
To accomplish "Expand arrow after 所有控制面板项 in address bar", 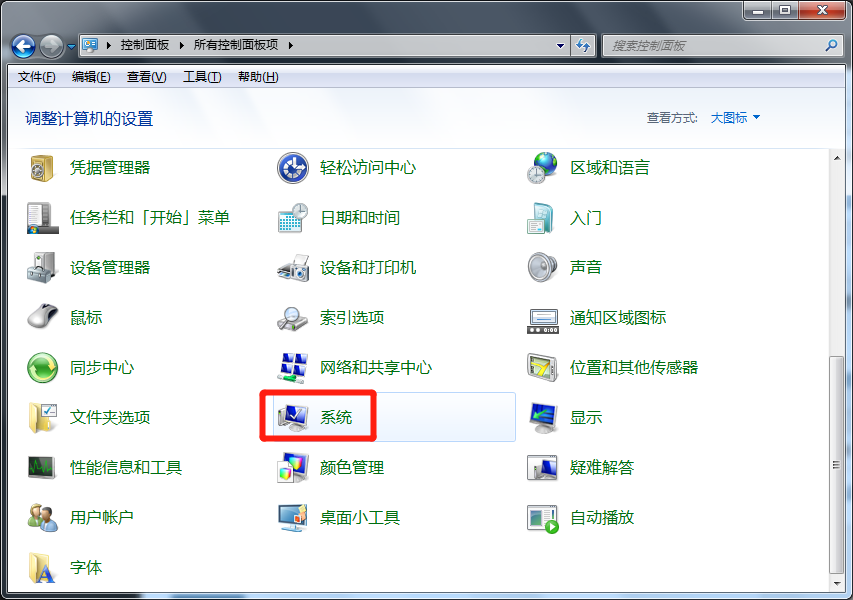I will click(x=290, y=45).
